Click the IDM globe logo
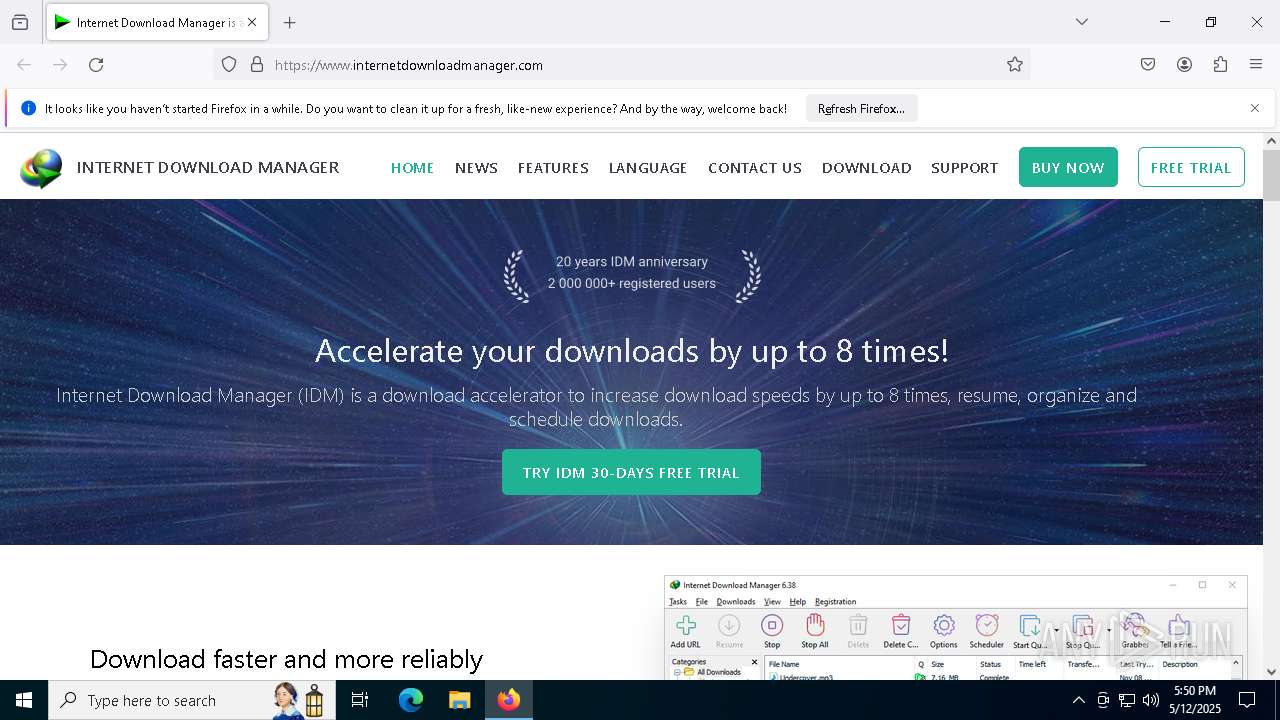This screenshot has height=720, width=1280. [41, 168]
